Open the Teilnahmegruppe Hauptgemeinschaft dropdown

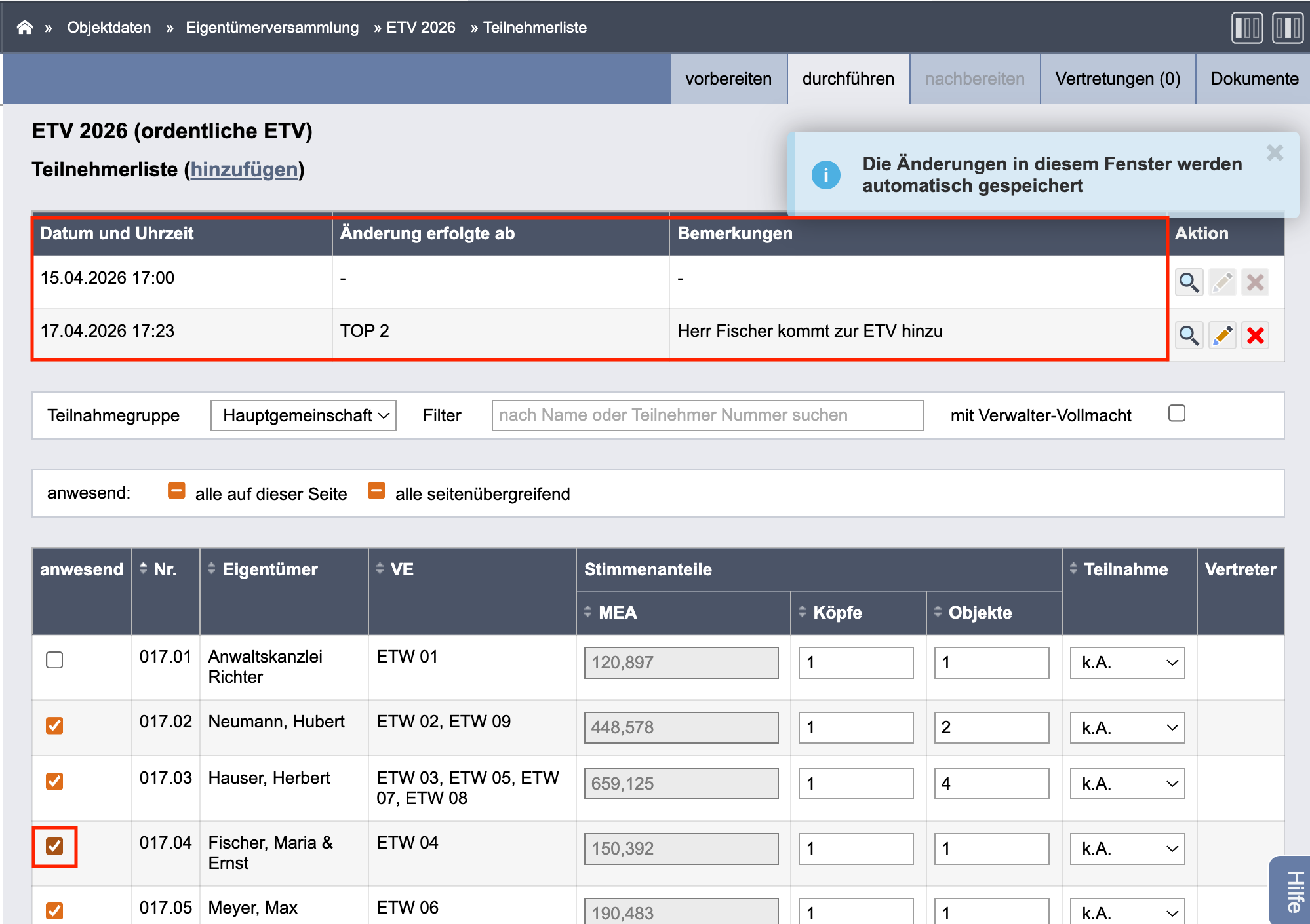coord(304,415)
